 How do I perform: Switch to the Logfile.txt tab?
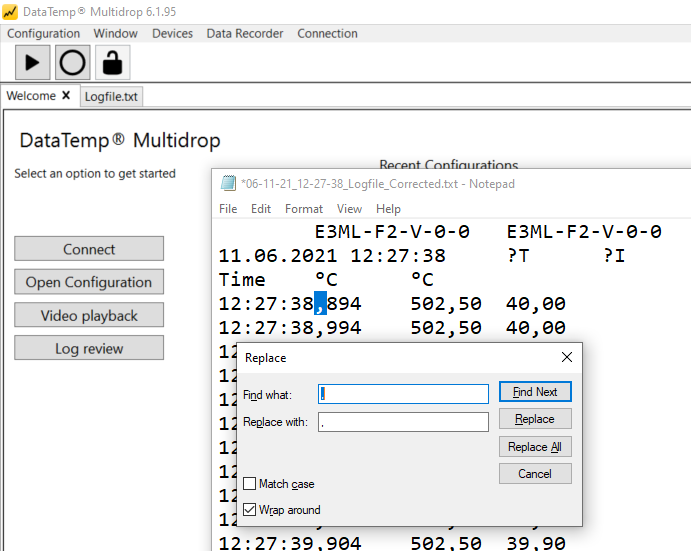pos(111,97)
